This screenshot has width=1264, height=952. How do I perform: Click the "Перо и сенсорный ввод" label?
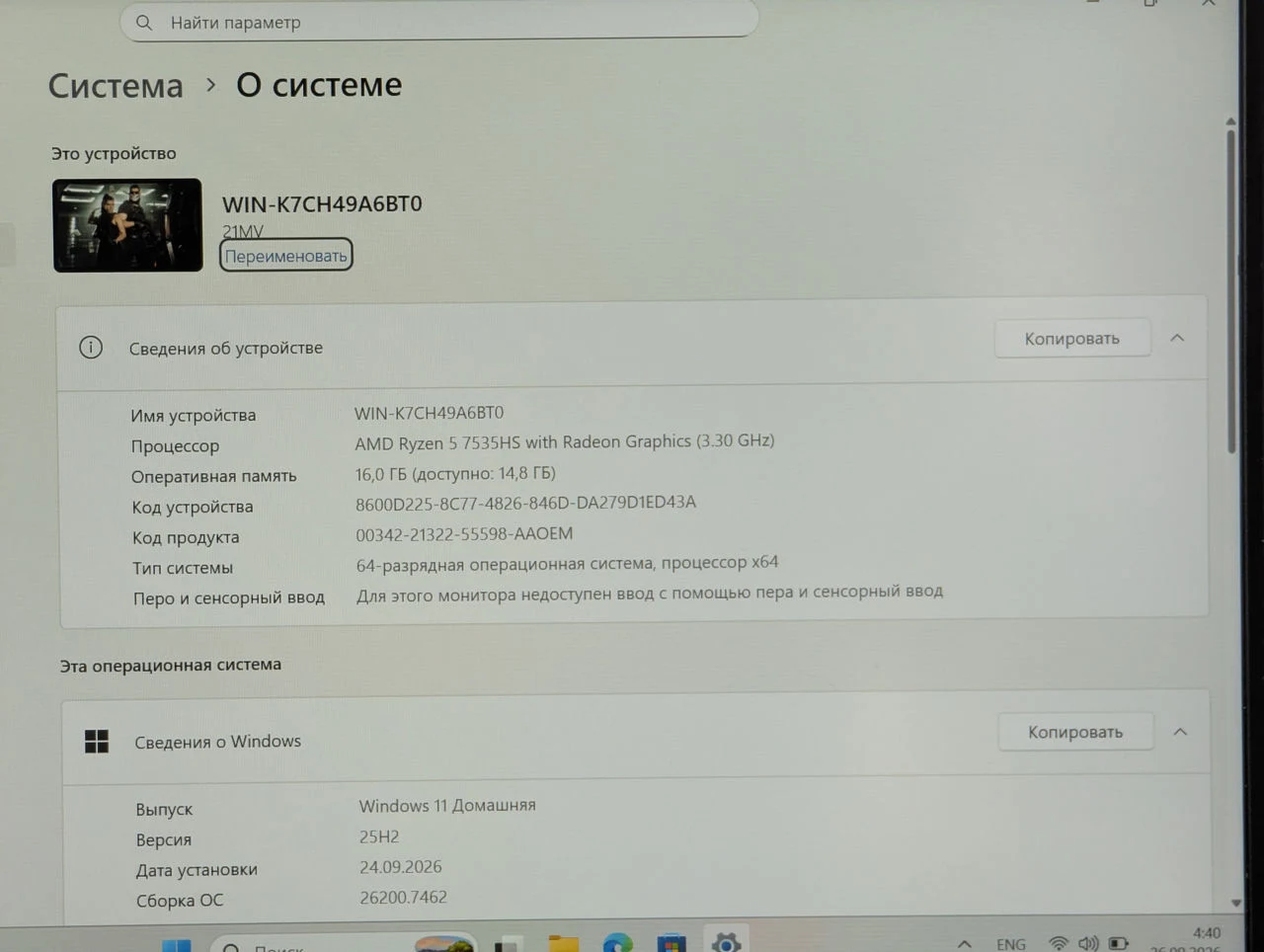229,597
